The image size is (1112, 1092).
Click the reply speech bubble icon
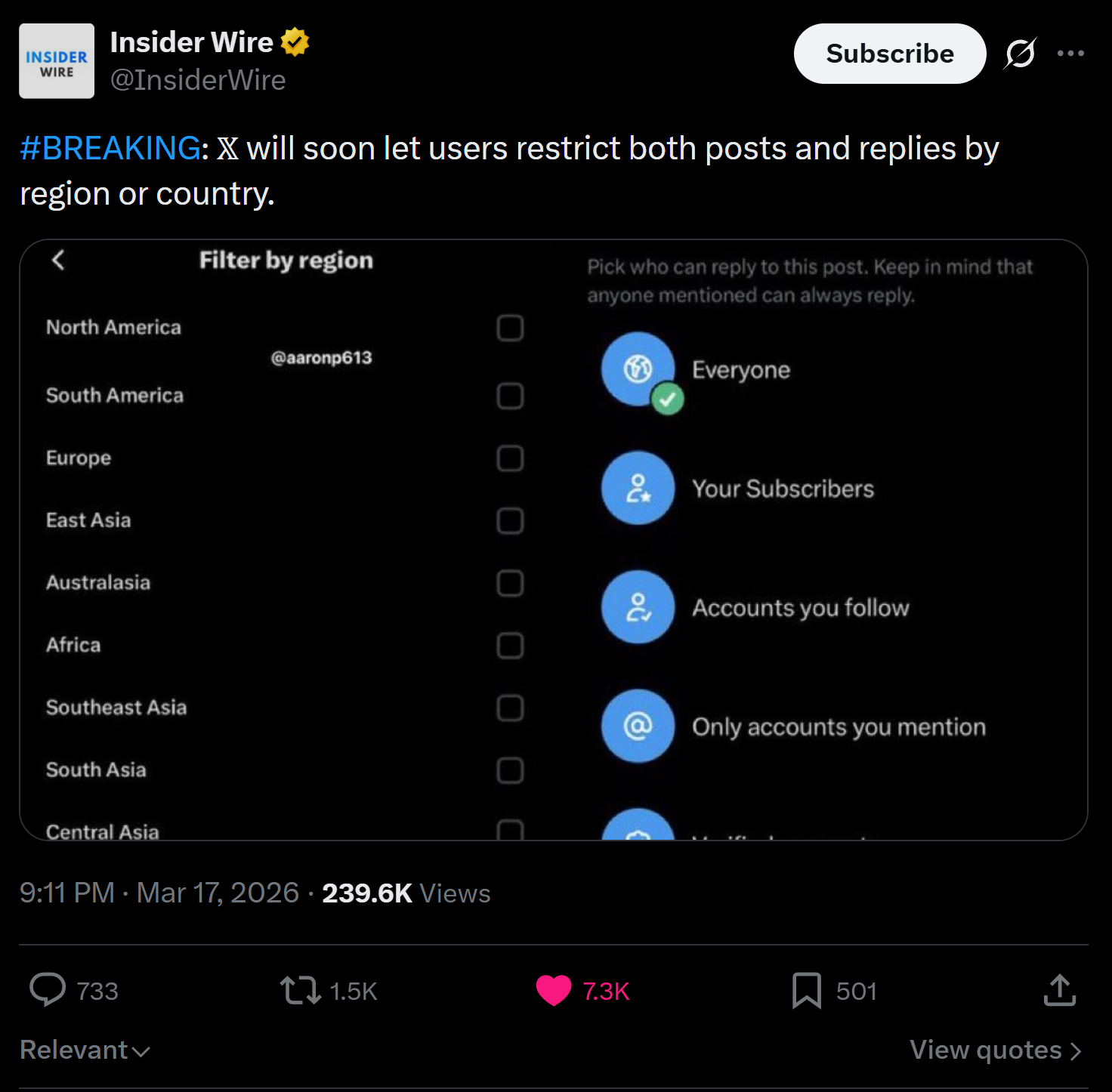(48, 990)
